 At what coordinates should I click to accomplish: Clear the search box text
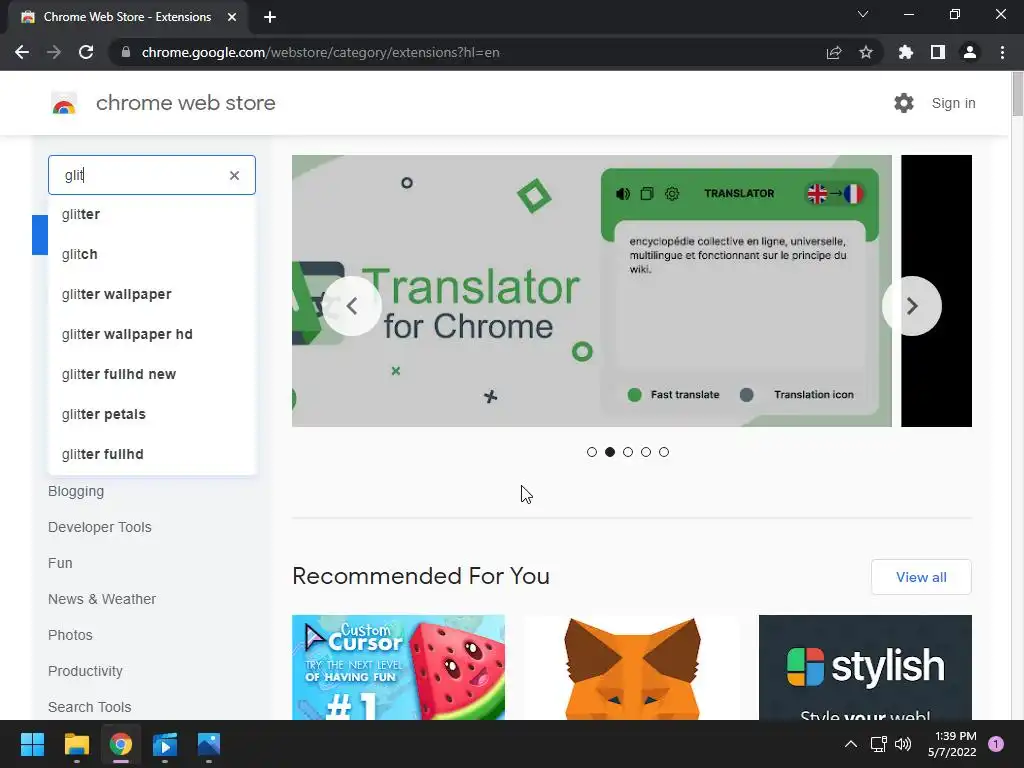pyautogui.click(x=234, y=175)
